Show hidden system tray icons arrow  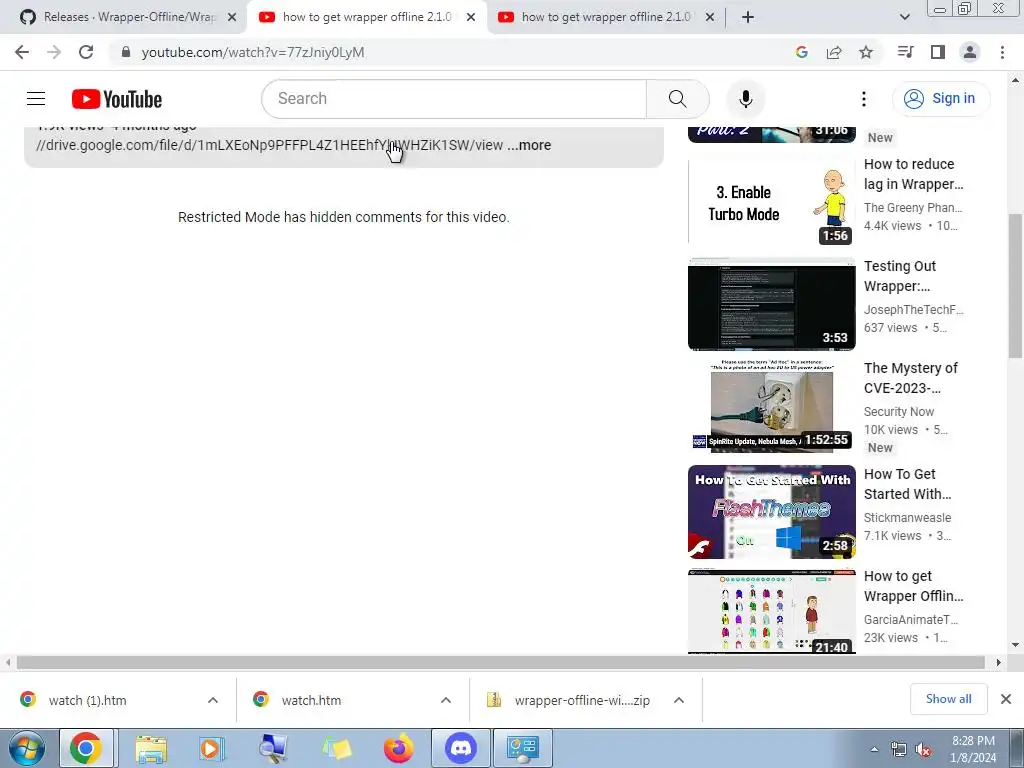click(x=874, y=750)
